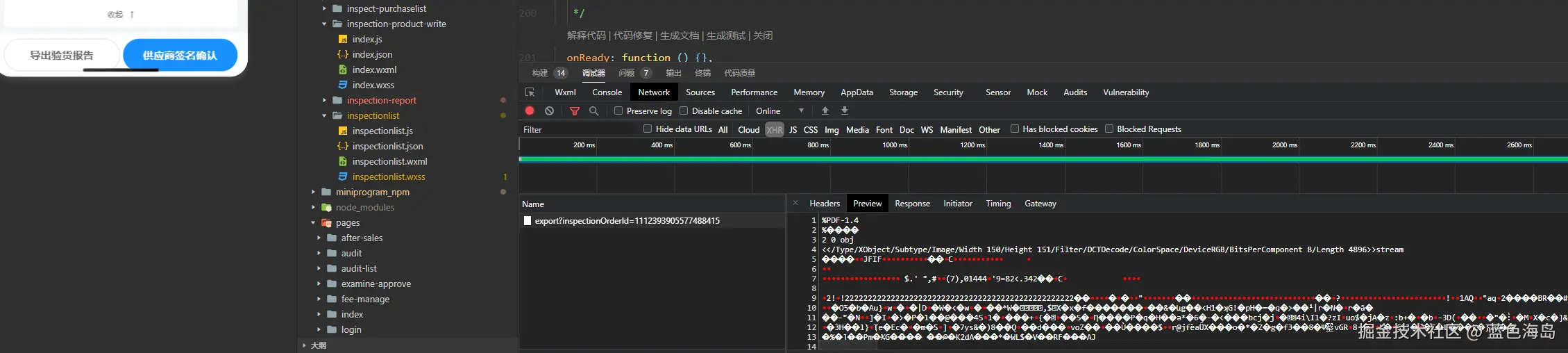Open the Headers tab

(x=825, y=204)
